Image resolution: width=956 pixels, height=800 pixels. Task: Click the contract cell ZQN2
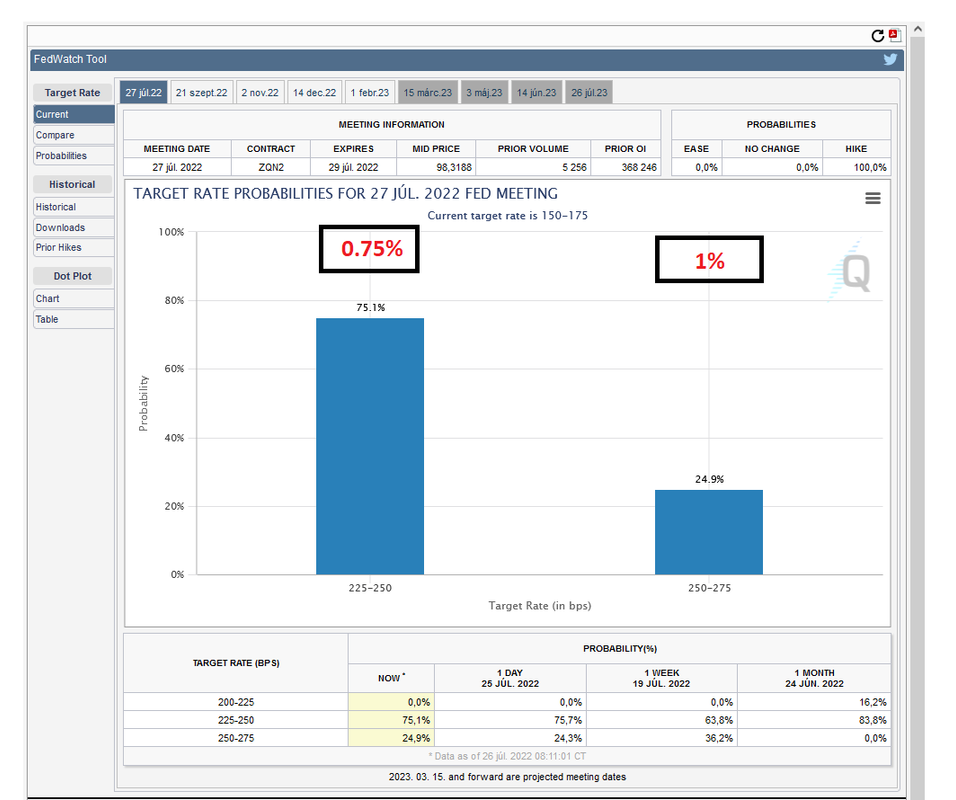click(271, 167)
